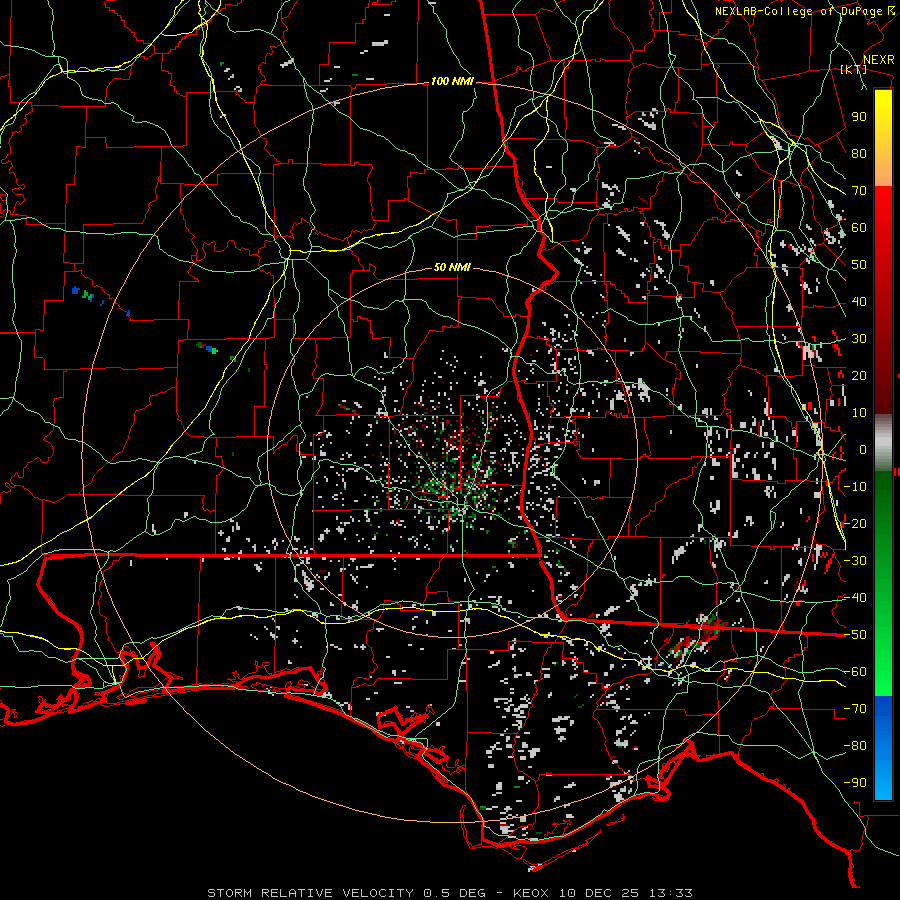Select the -20 knot scale label
This screenshot has height=900, width=900.
tap(855, 523)
